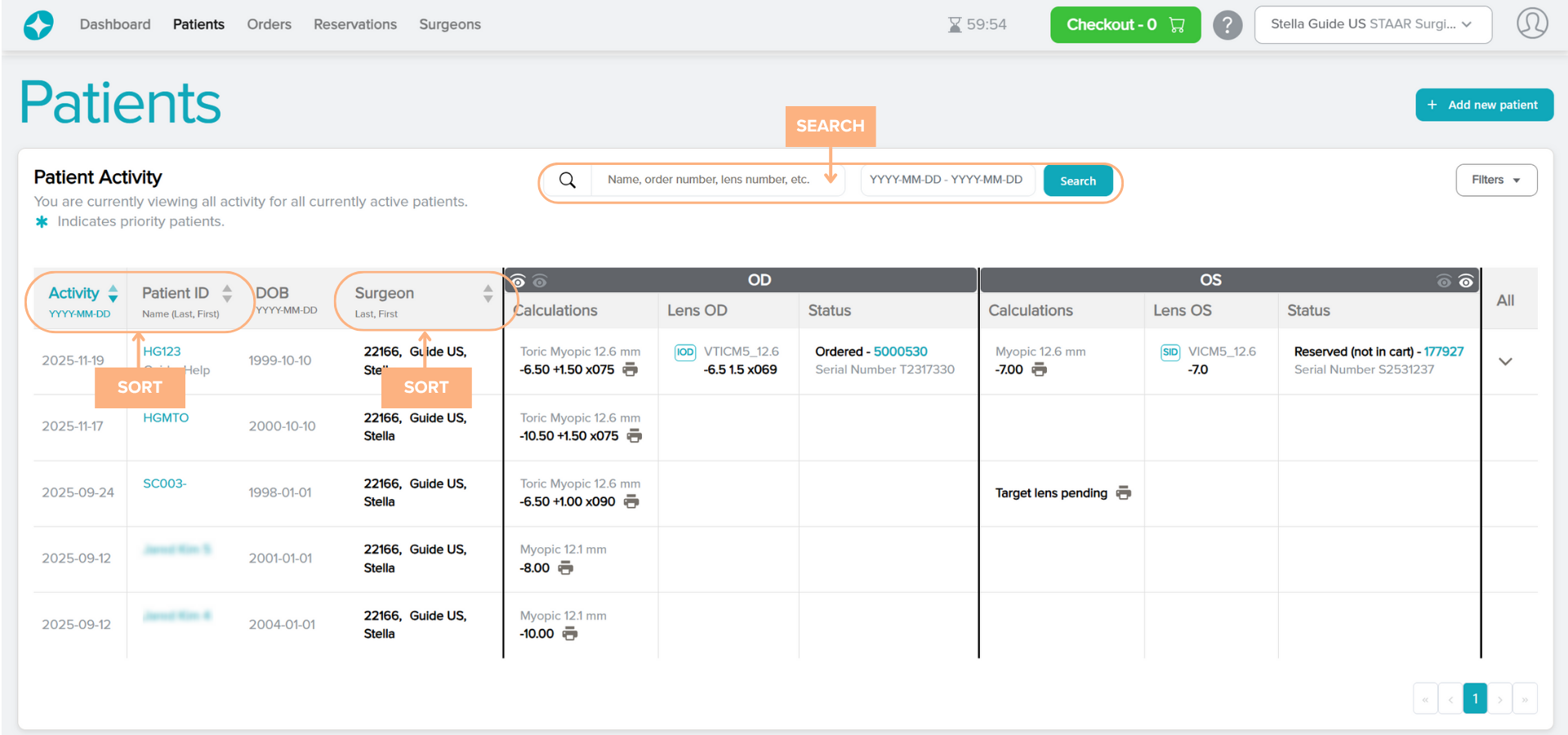Print the HG123 OD toric calculation
1568x735 pixels.
tap(630, 370)
